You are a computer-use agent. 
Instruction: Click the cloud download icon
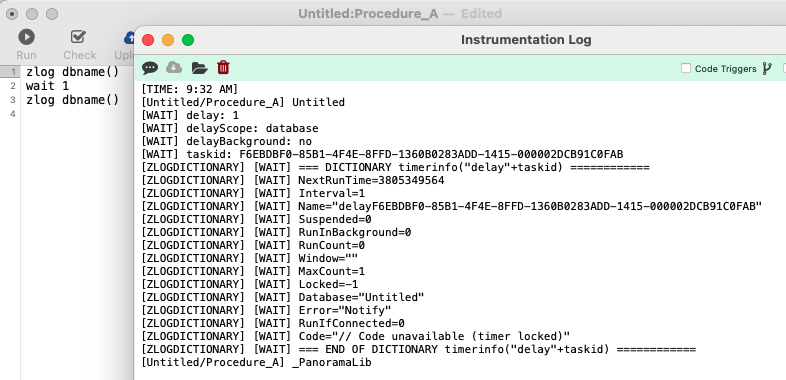tap(174, 68)
